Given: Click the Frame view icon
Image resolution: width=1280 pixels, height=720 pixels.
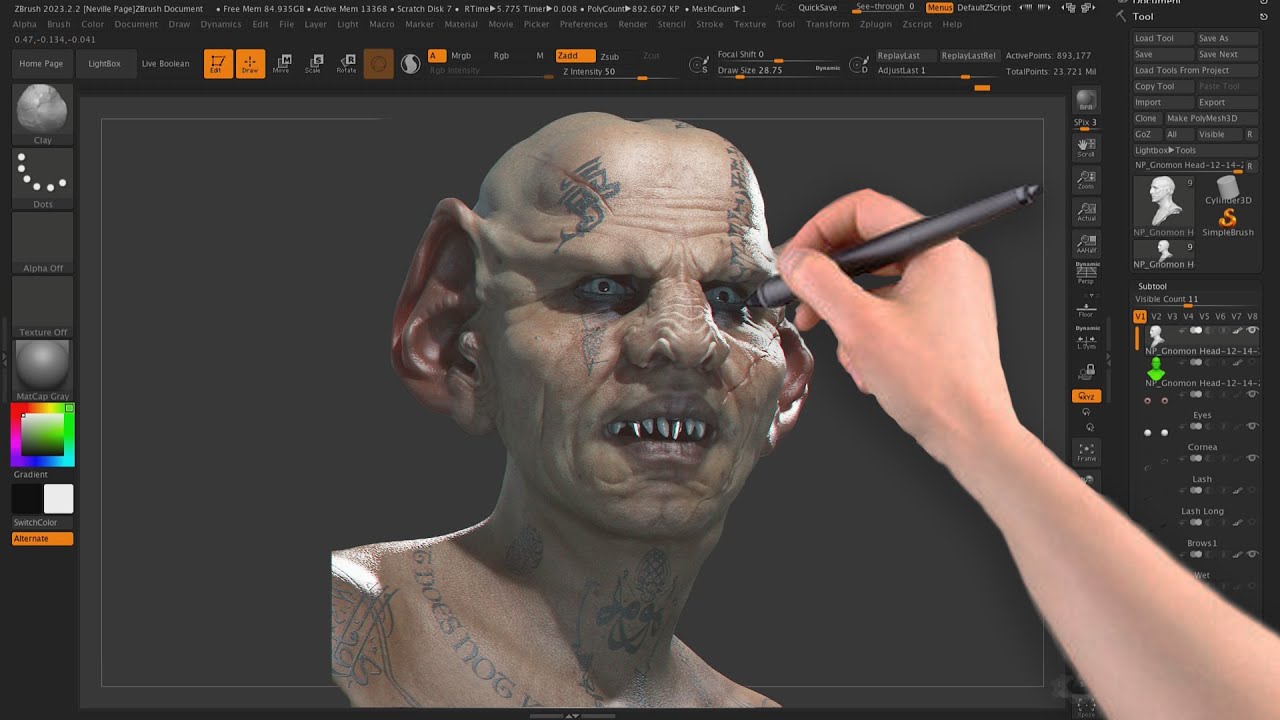Looking at the screenshot, I should click(x=1086, y=452).
